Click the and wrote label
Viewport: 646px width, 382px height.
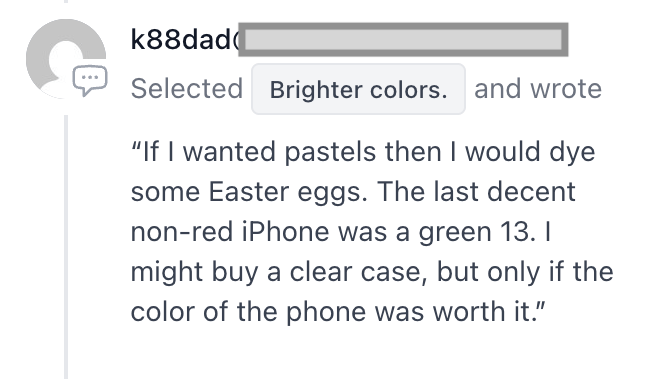pos(538,89)
